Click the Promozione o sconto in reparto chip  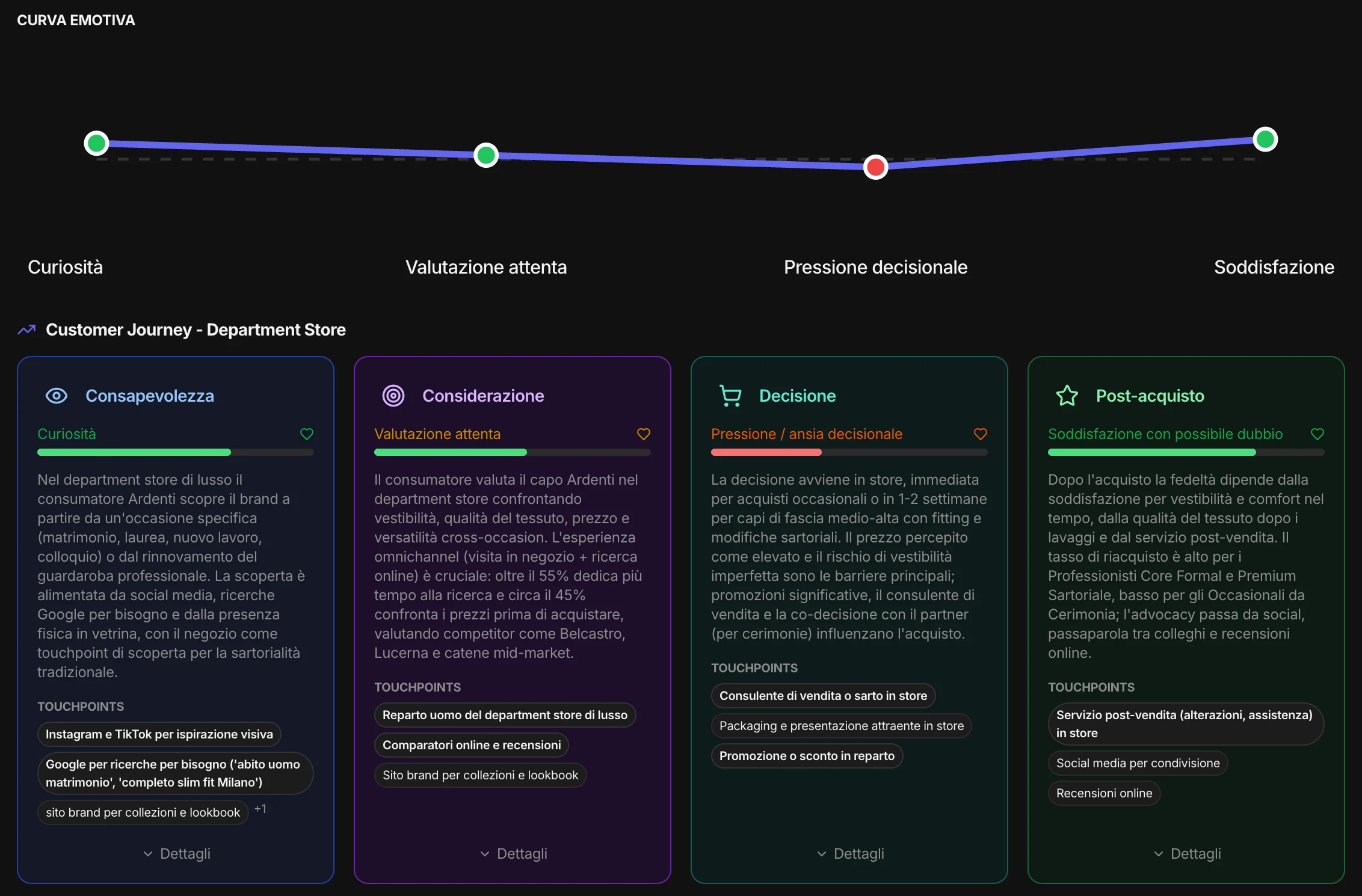[807, 756]
